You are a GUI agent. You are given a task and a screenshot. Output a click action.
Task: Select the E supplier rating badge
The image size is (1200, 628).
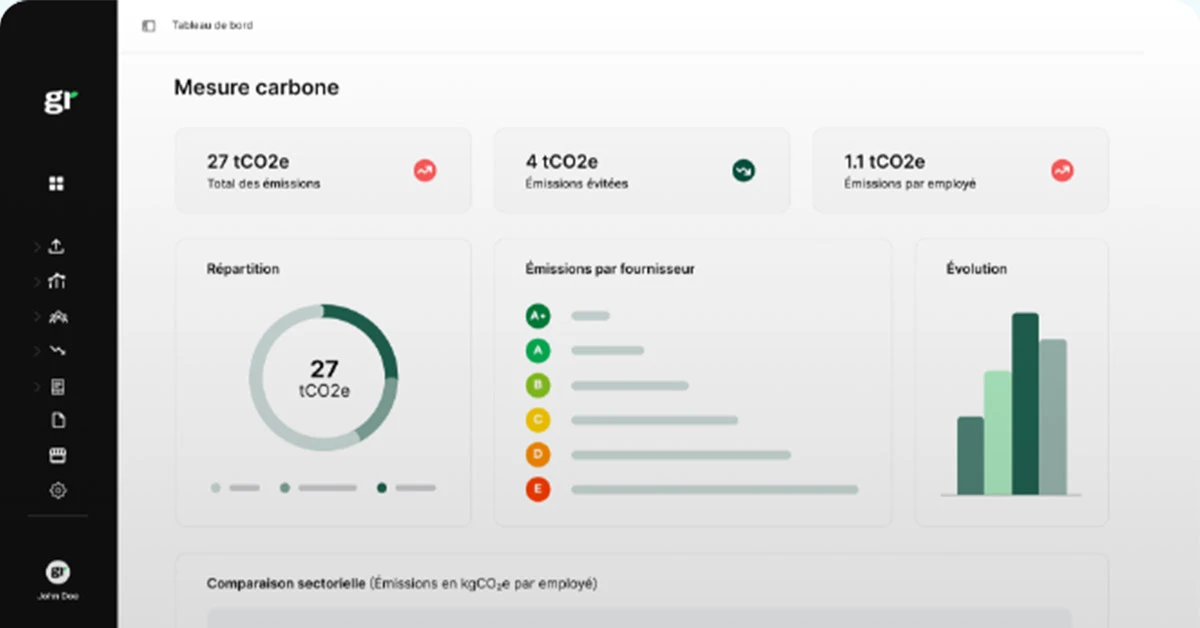click(538, 490)
